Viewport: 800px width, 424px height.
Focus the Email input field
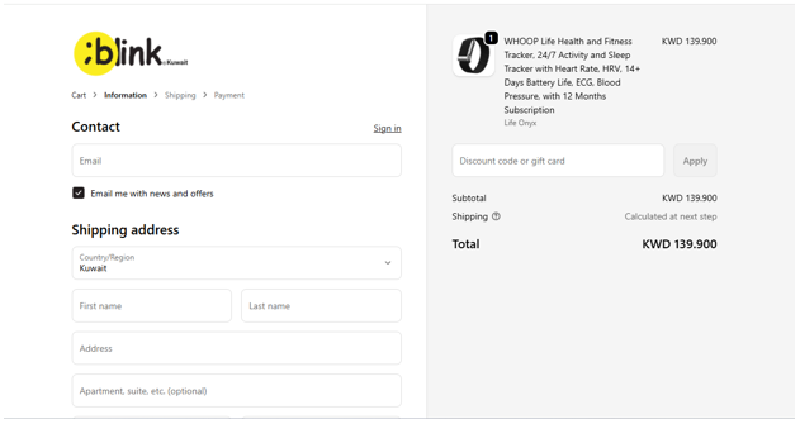(236, 160)
